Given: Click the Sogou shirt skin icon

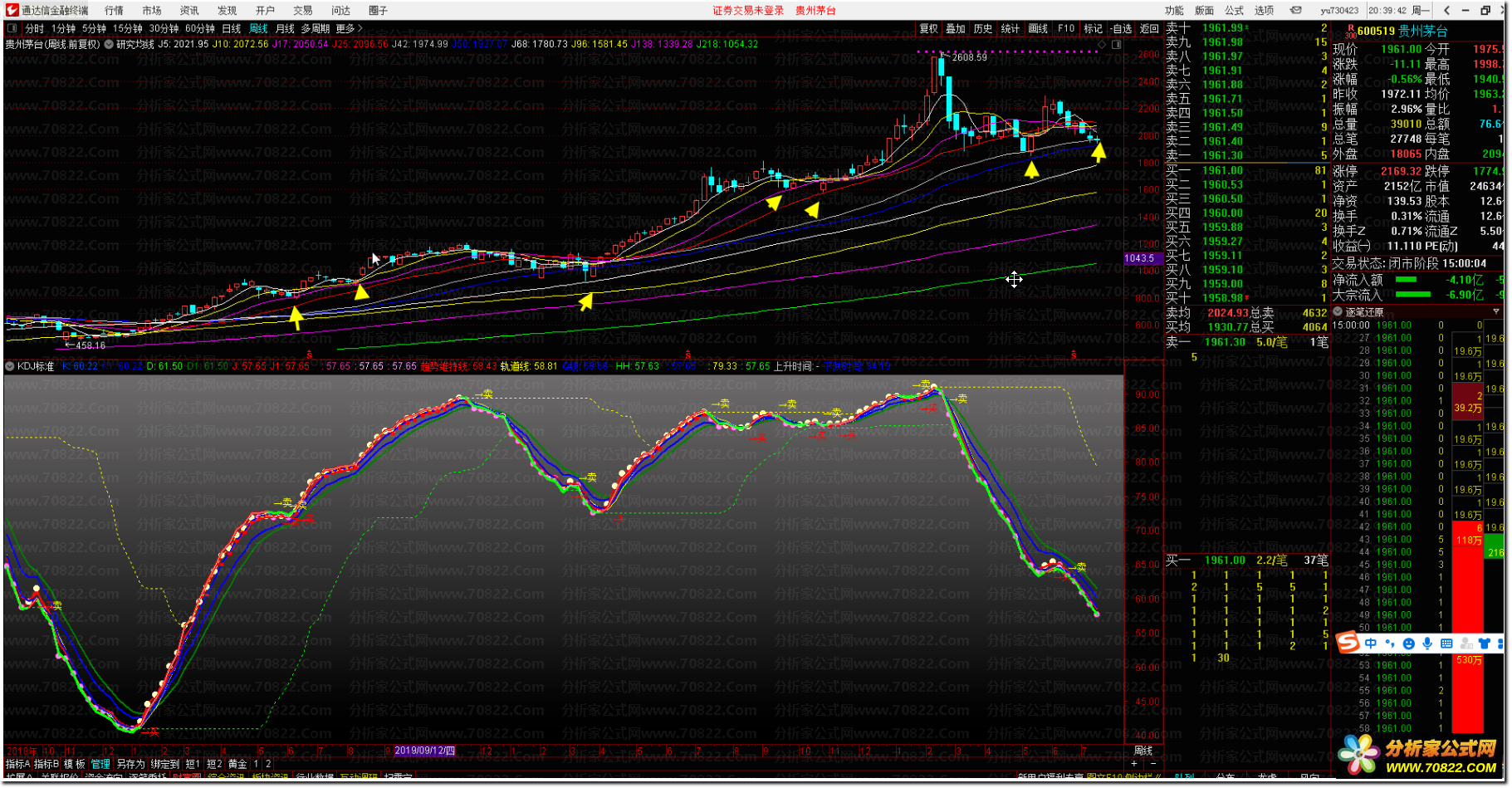Looking at the screenshot, I should tap(1485, 644).
